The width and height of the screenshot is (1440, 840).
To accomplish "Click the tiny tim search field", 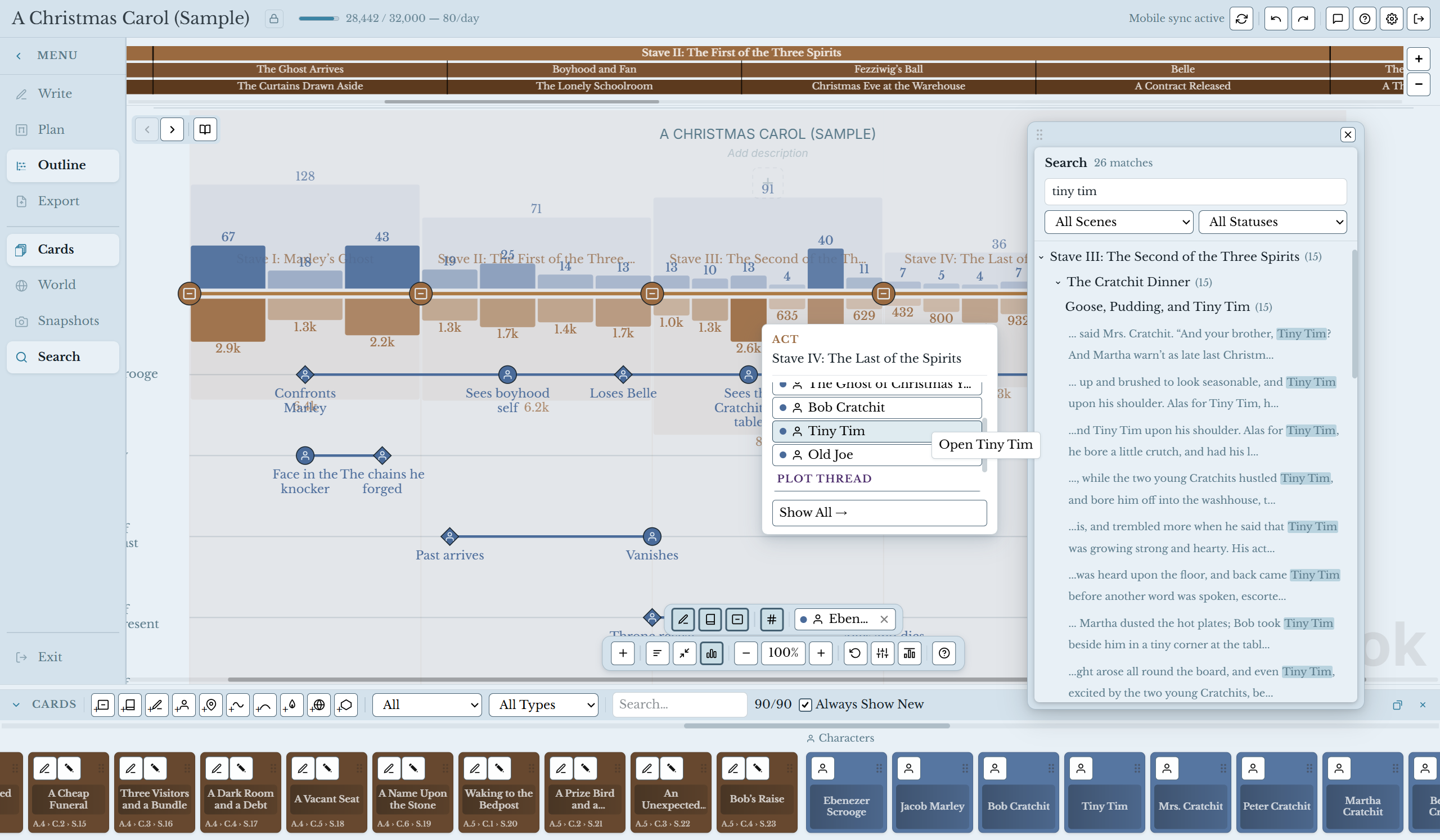I will (1195, 191).
